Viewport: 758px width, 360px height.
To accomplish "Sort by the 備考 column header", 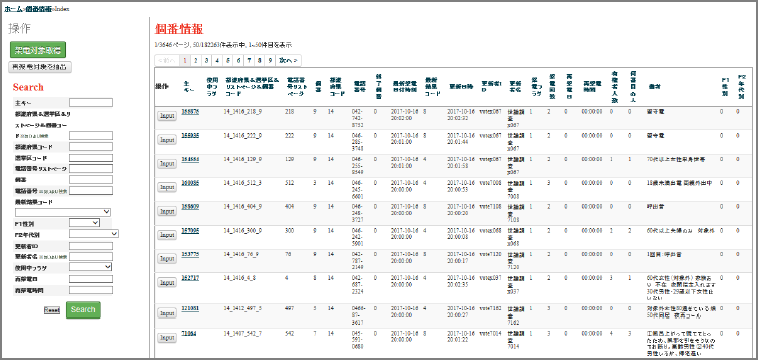I will click(x=655, y=86).
